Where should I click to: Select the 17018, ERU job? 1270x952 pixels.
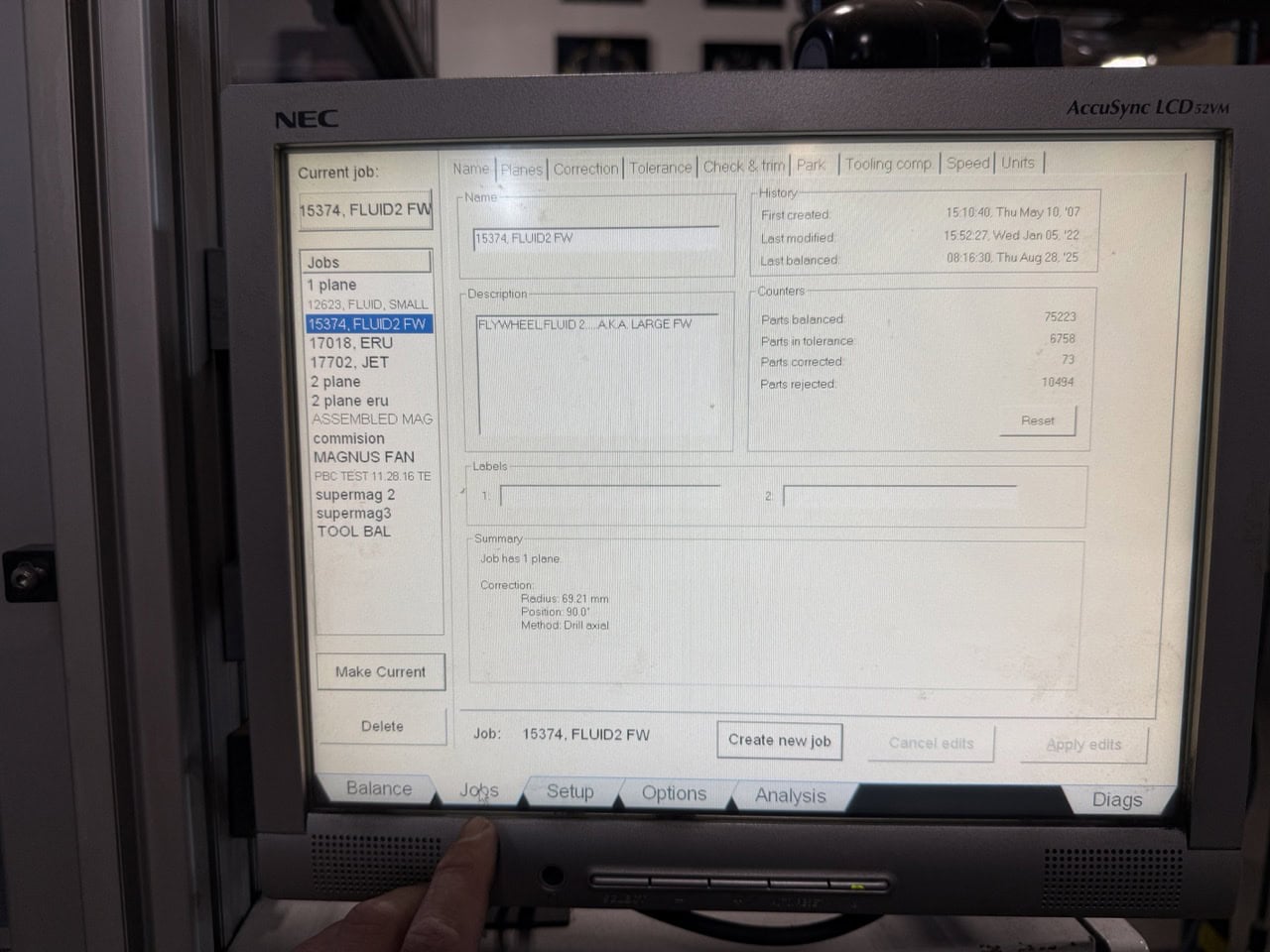coord(351,343)
